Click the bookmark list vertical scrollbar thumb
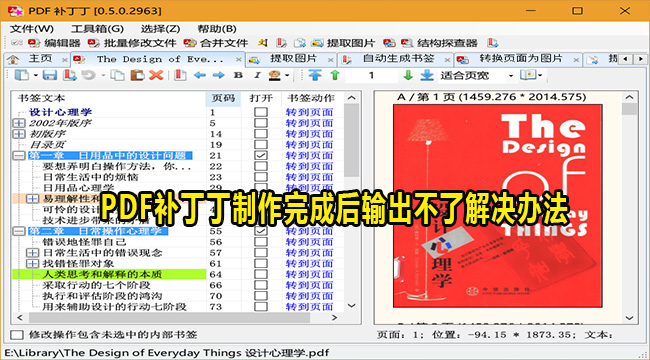 coord(352,140)
